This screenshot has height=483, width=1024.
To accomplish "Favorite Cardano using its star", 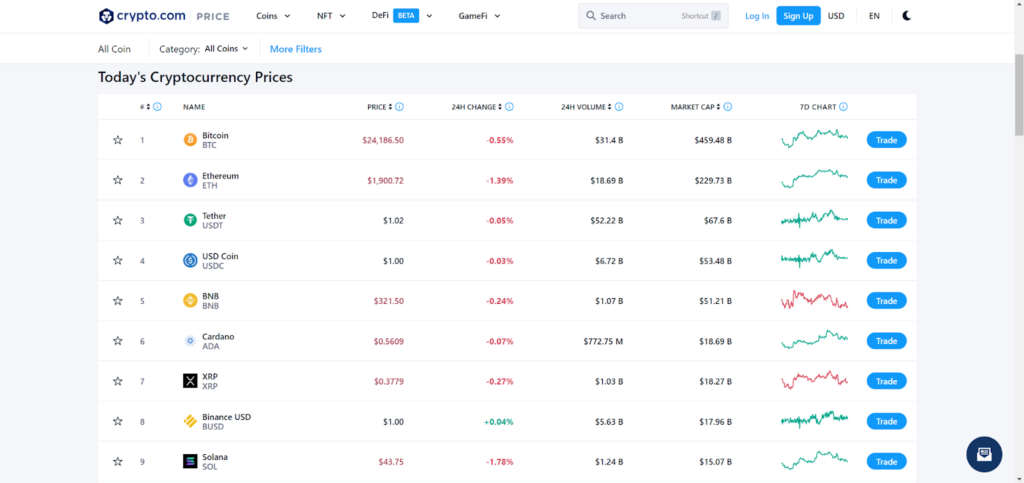I will tap(118, 341).
